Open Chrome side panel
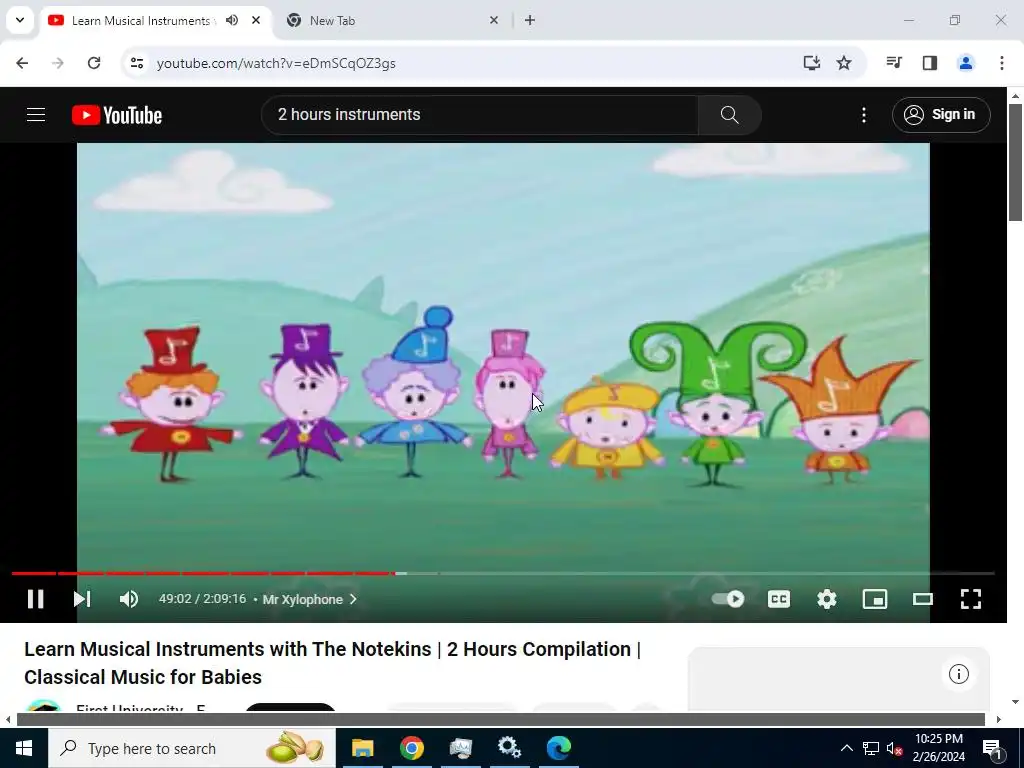This screenshot has height=768, width=1024. tap(930, 63)
